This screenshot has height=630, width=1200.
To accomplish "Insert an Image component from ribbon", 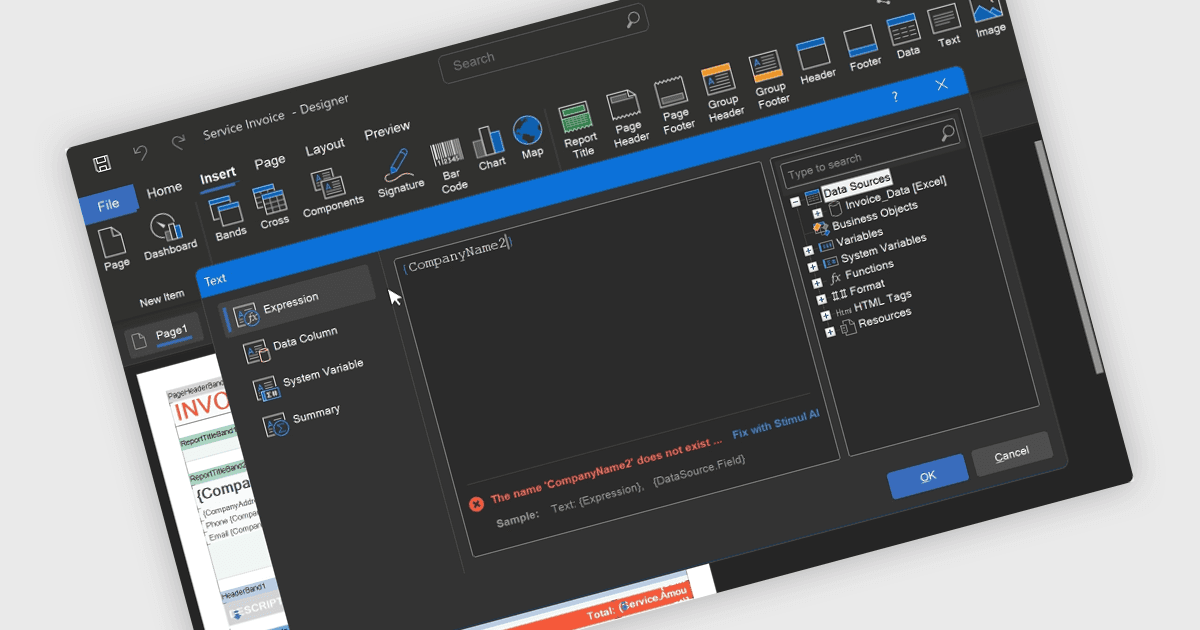I will coord(988,15).
